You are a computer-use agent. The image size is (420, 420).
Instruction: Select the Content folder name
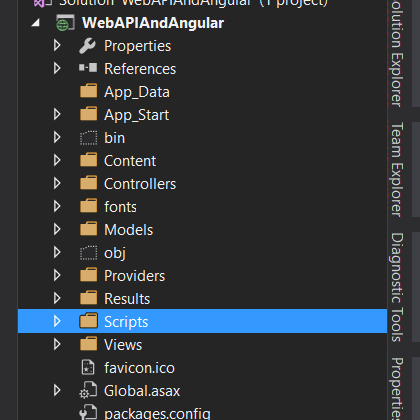130,161
